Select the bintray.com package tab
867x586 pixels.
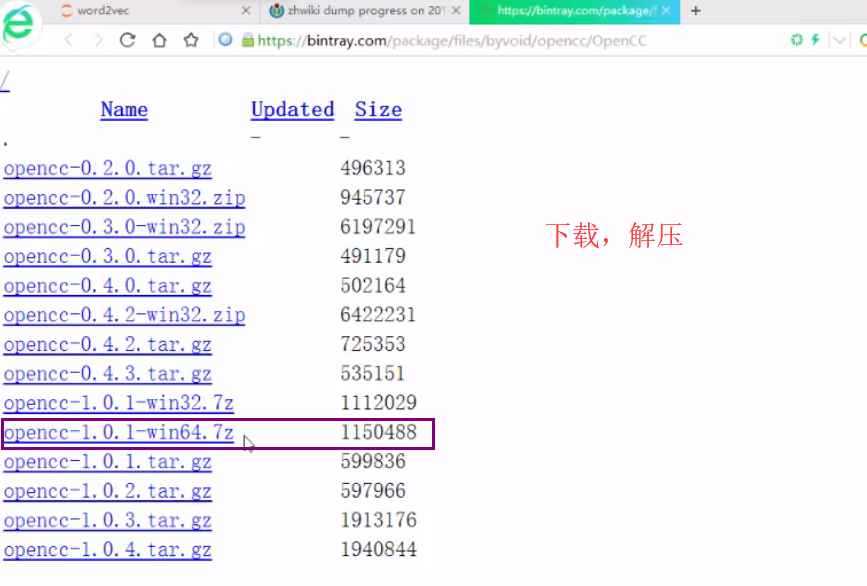(574, 12)
